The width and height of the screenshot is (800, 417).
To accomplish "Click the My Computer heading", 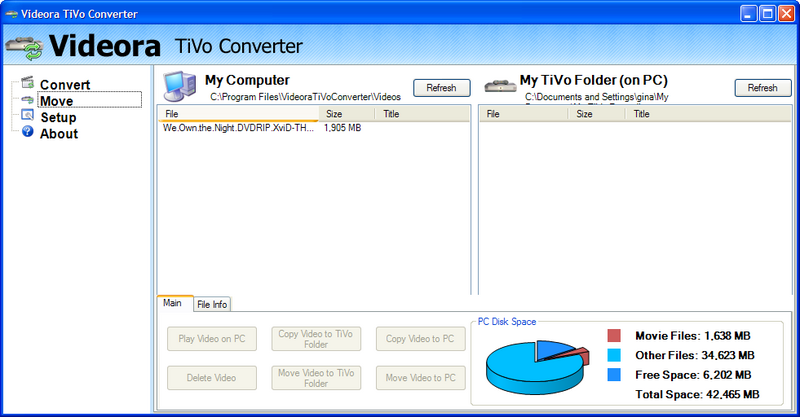I will pyautogui.click(x=247, y=80).
